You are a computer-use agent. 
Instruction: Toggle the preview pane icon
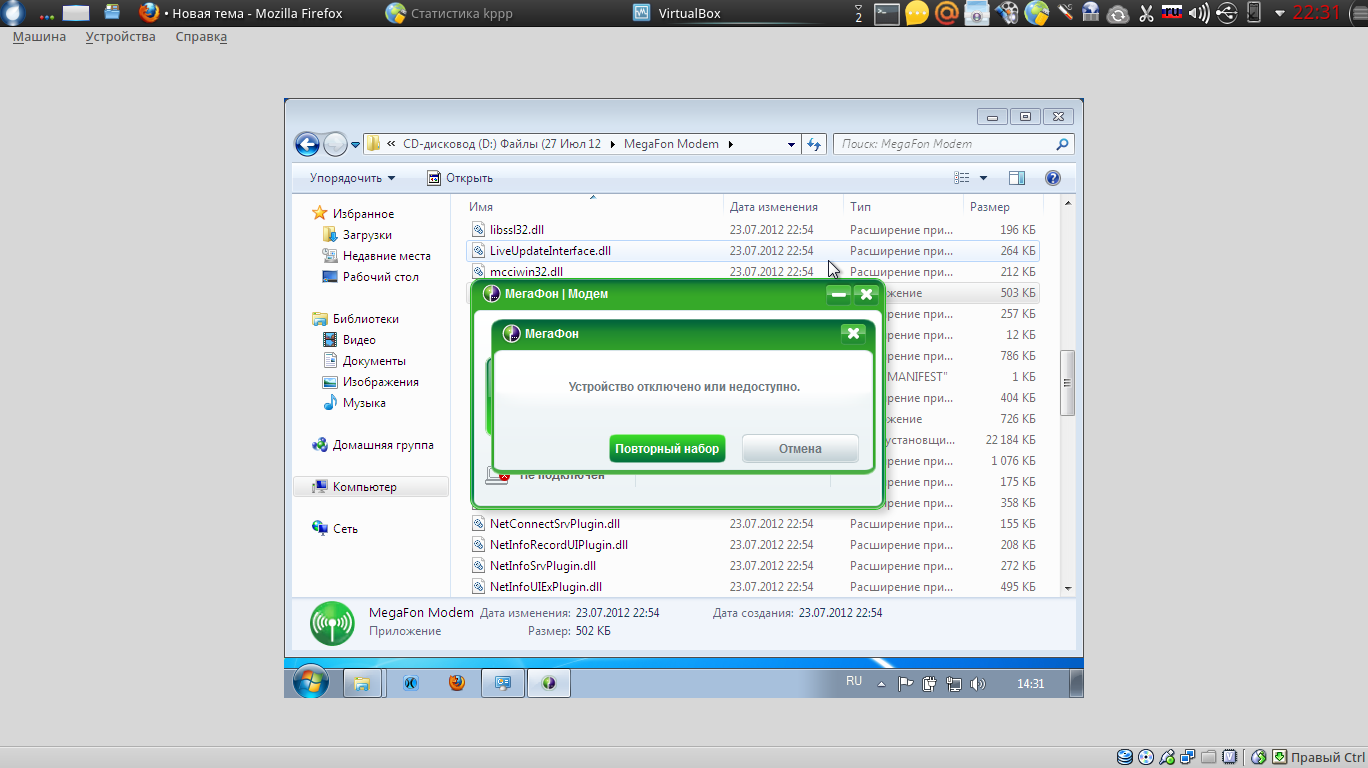1017,178
